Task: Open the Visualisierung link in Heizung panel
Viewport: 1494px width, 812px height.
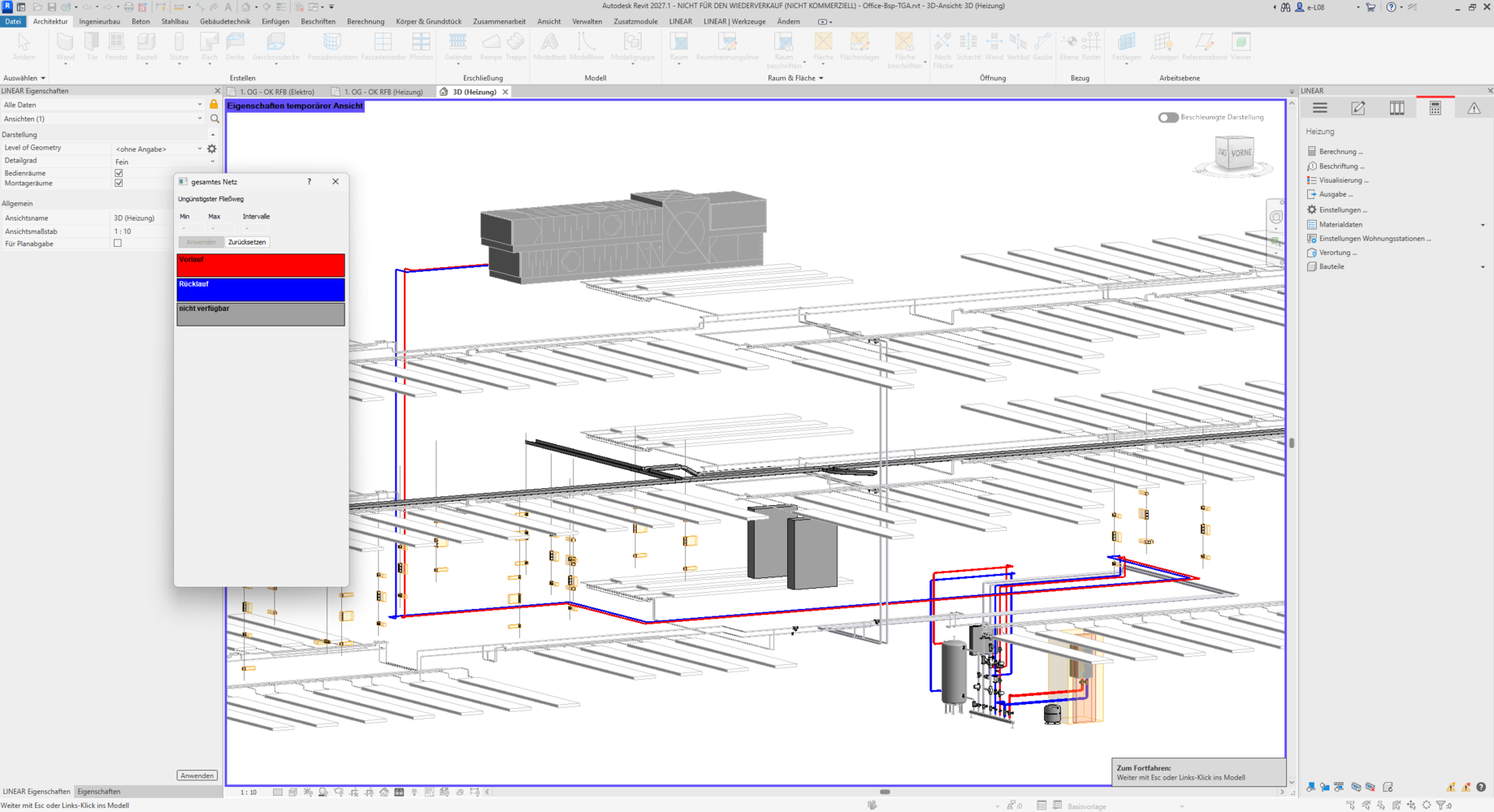Action: [x=1343, y=180]
